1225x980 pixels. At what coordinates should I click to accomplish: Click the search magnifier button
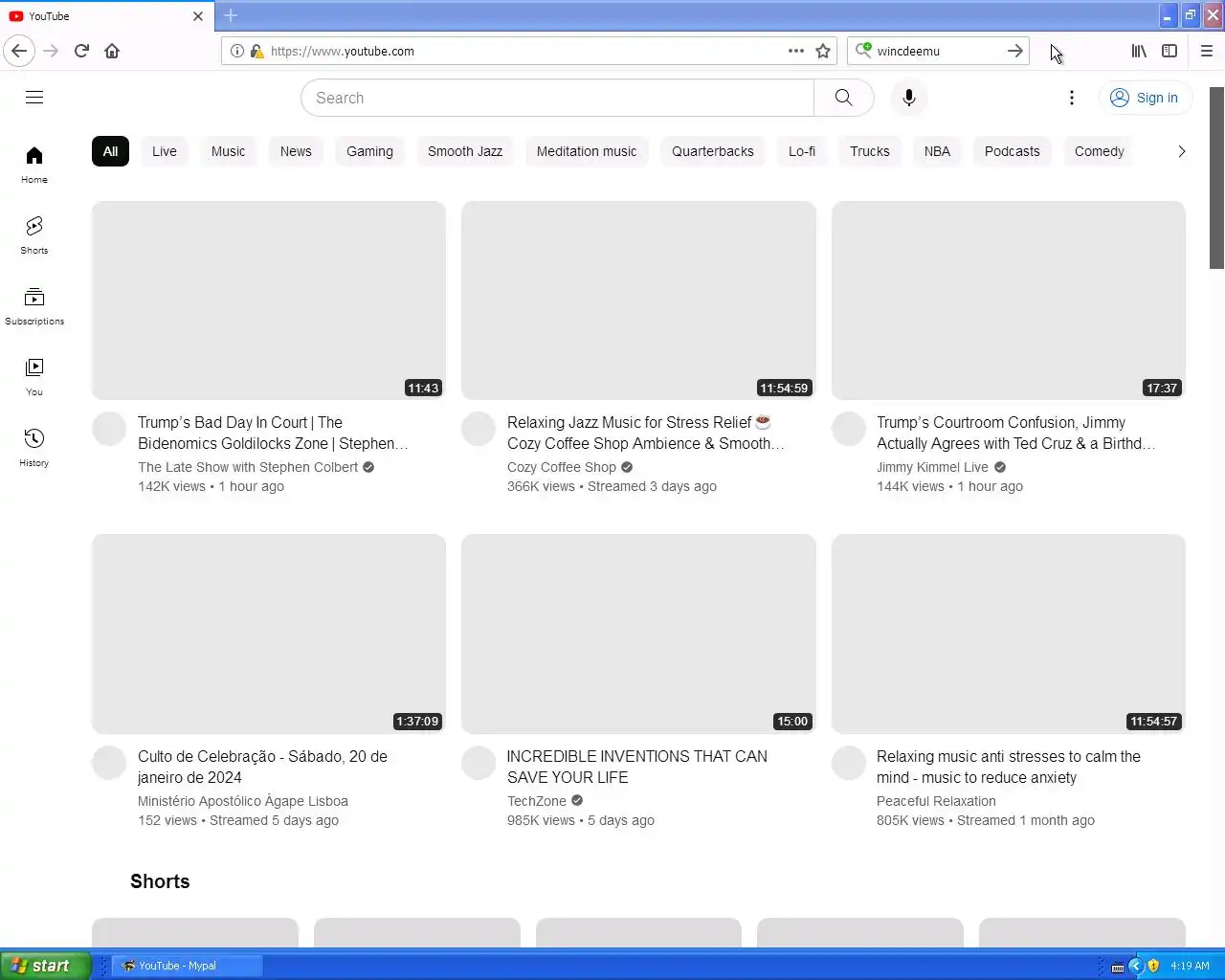click(843, 98)
